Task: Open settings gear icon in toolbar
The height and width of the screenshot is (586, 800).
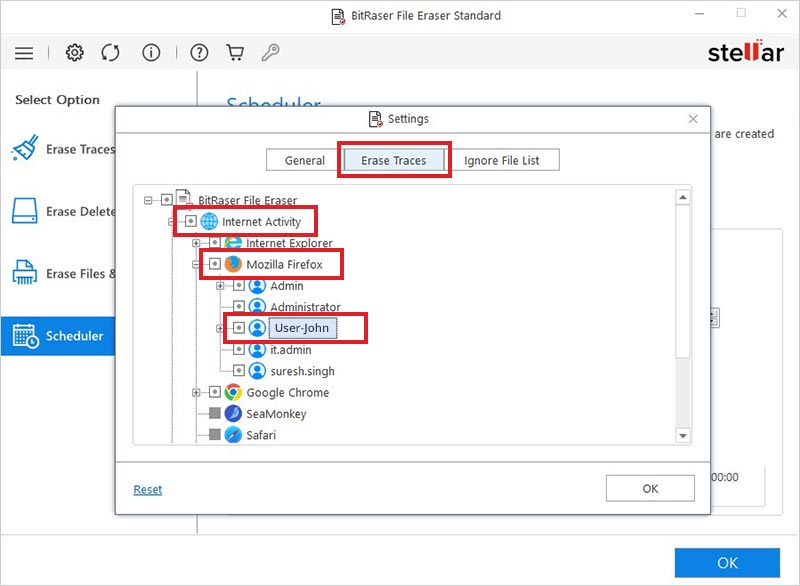Action: pyautogui.click(x=74, y=52)
